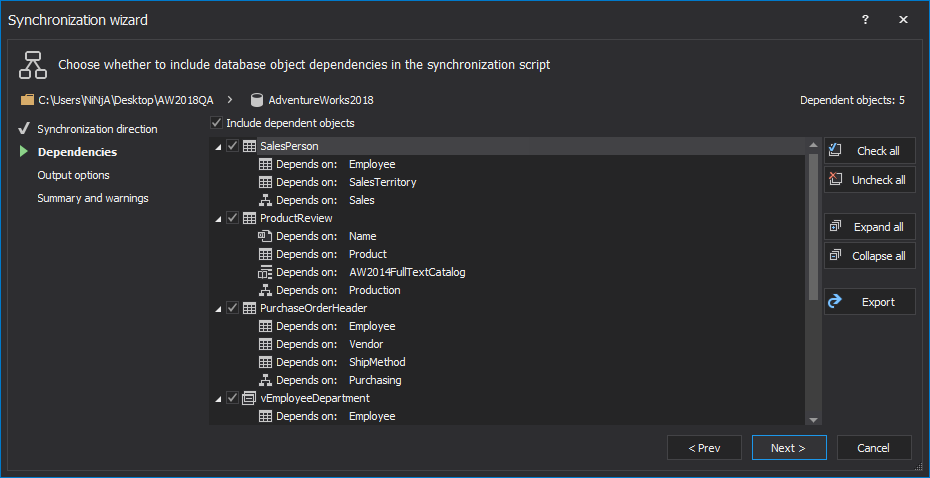Viewport: 930px width, 478px height.
Task: Go back with the Prev button
Action: [704, 448]
